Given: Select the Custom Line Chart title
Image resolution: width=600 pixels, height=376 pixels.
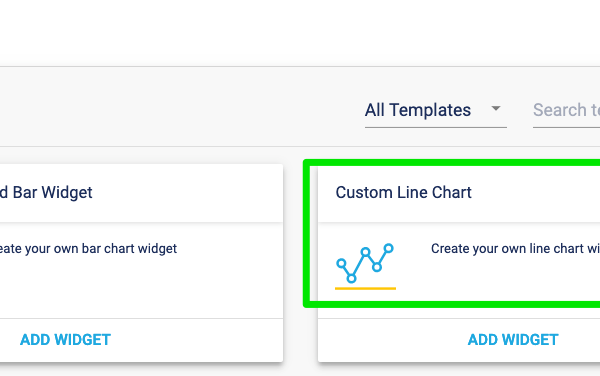Looking at the screenshot, I should coord(403,192).
